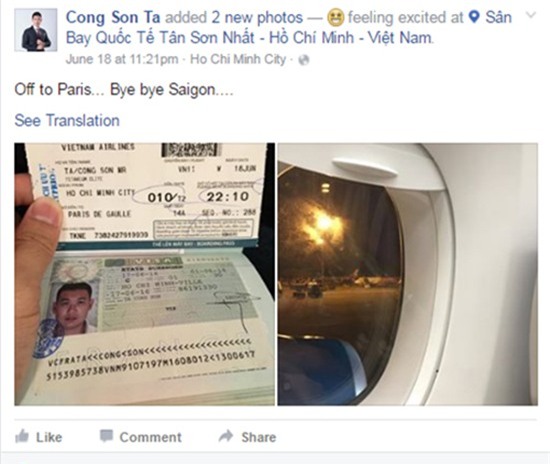Click the Ho Chi Minh City link
The height and width of the screenshot is (464, 550).
238,59
